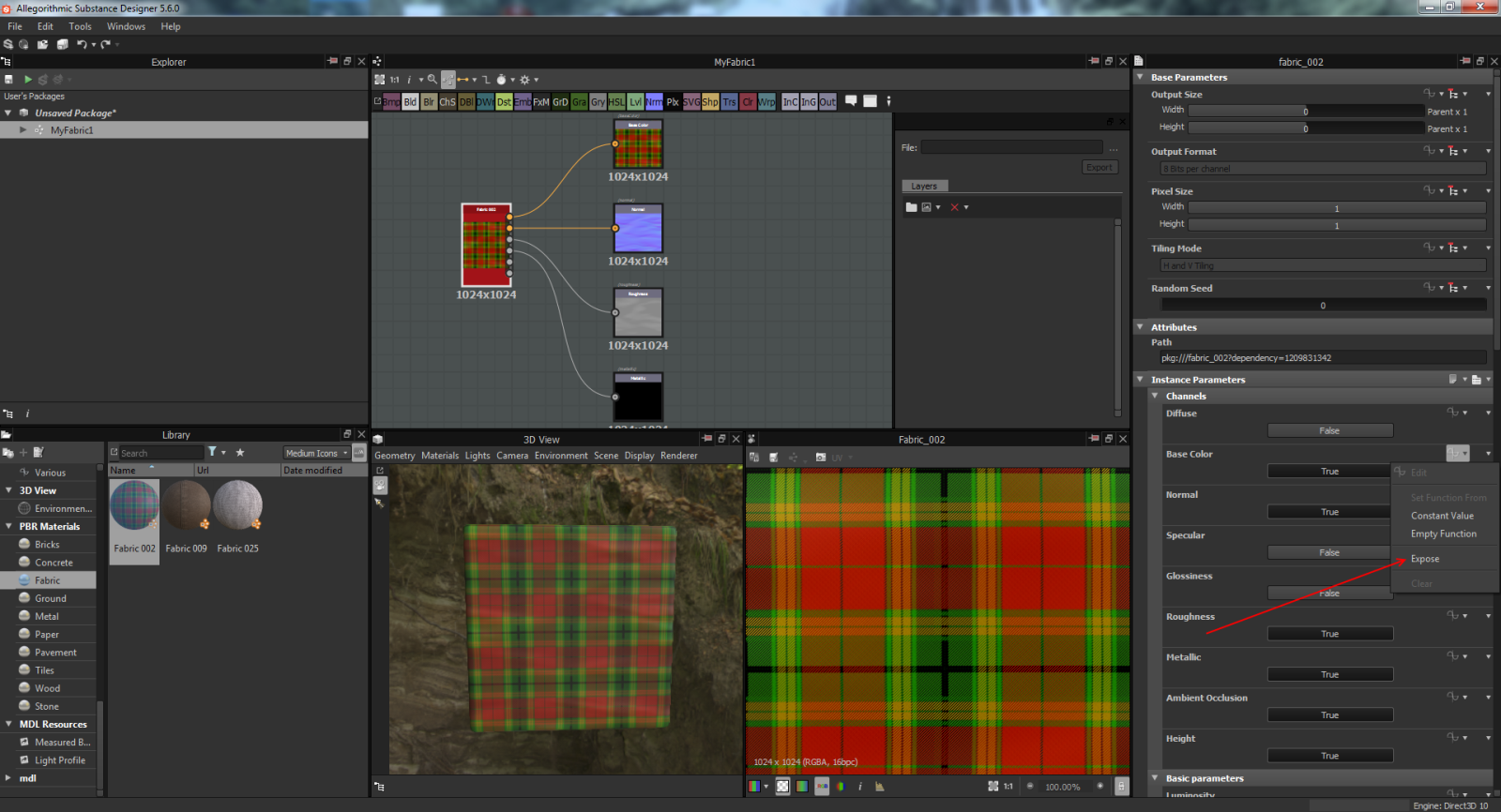Adjust the Random Seed slider
This screenshot has height=812, width=1501.
pos(1323,305)
